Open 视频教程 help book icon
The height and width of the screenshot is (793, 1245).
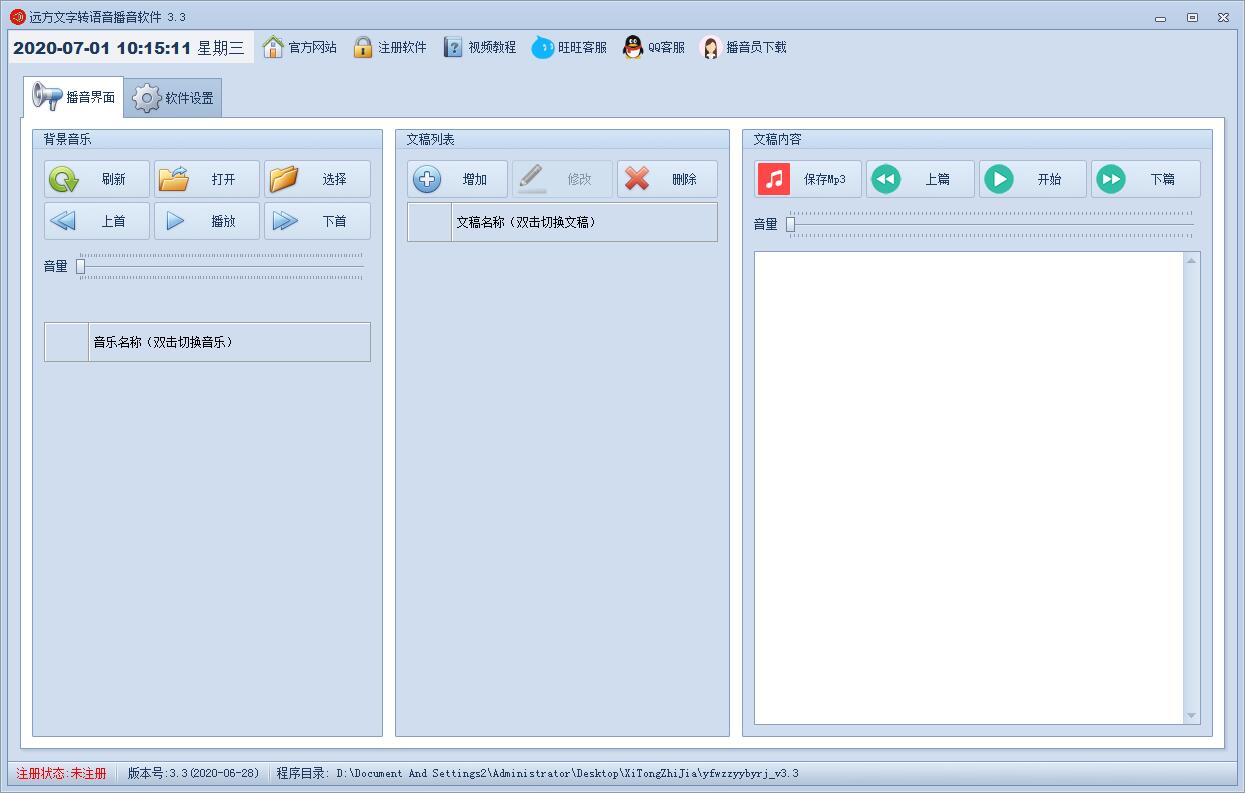tap(453, 47)
